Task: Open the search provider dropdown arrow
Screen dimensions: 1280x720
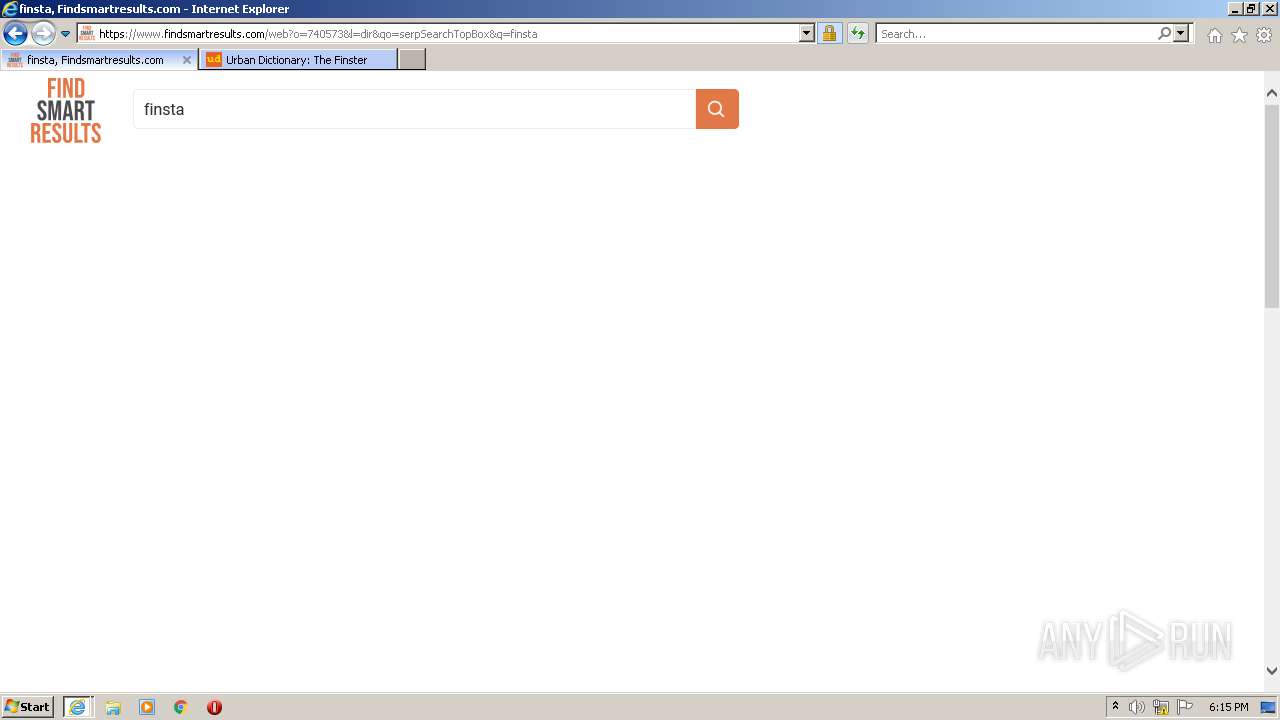Action: 1181,33
